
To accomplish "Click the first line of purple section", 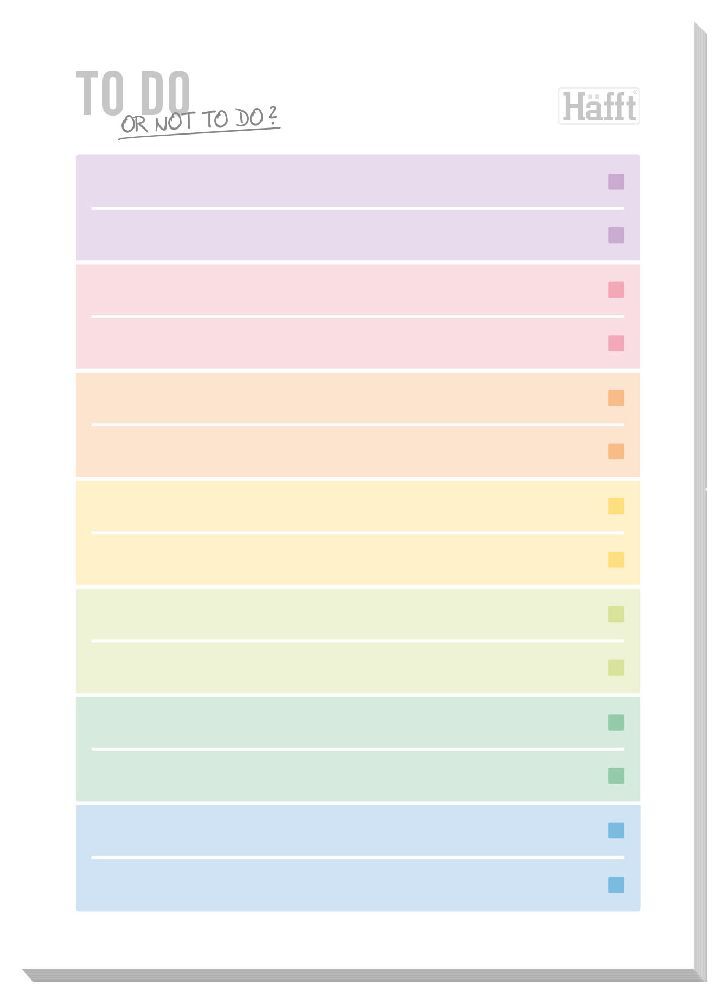I will click(349, 182).
